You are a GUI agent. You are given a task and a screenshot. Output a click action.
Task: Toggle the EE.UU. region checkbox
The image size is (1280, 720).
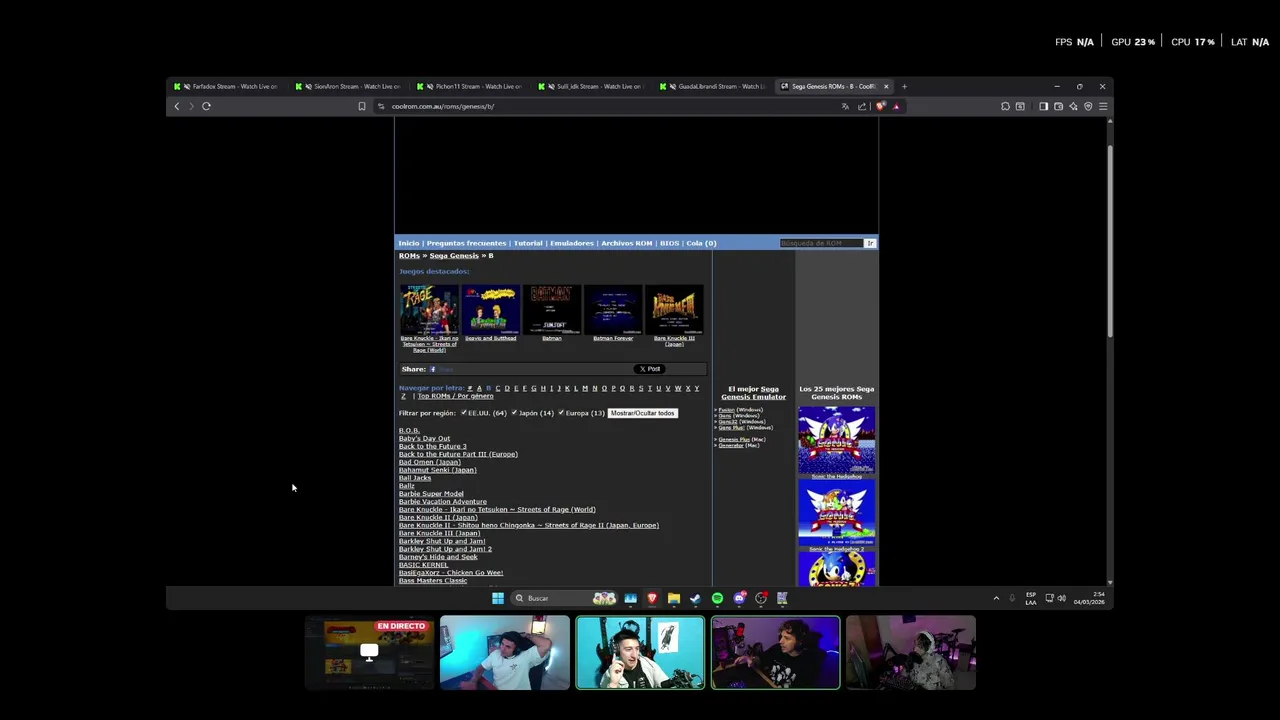pos(464,412)
